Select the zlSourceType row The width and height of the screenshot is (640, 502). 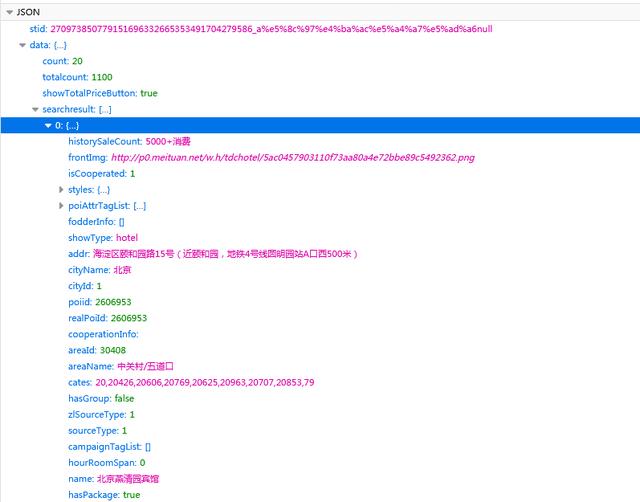(320, 415)
